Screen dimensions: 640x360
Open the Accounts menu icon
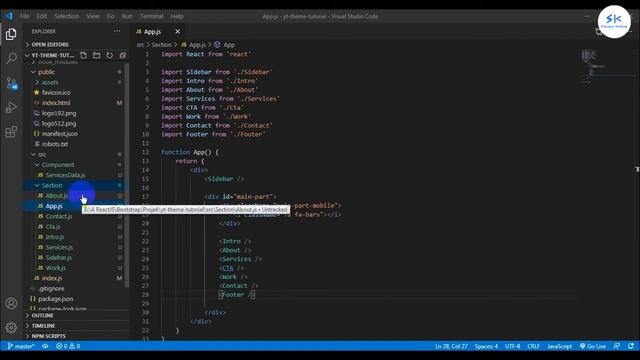click(x=11, y=303)
